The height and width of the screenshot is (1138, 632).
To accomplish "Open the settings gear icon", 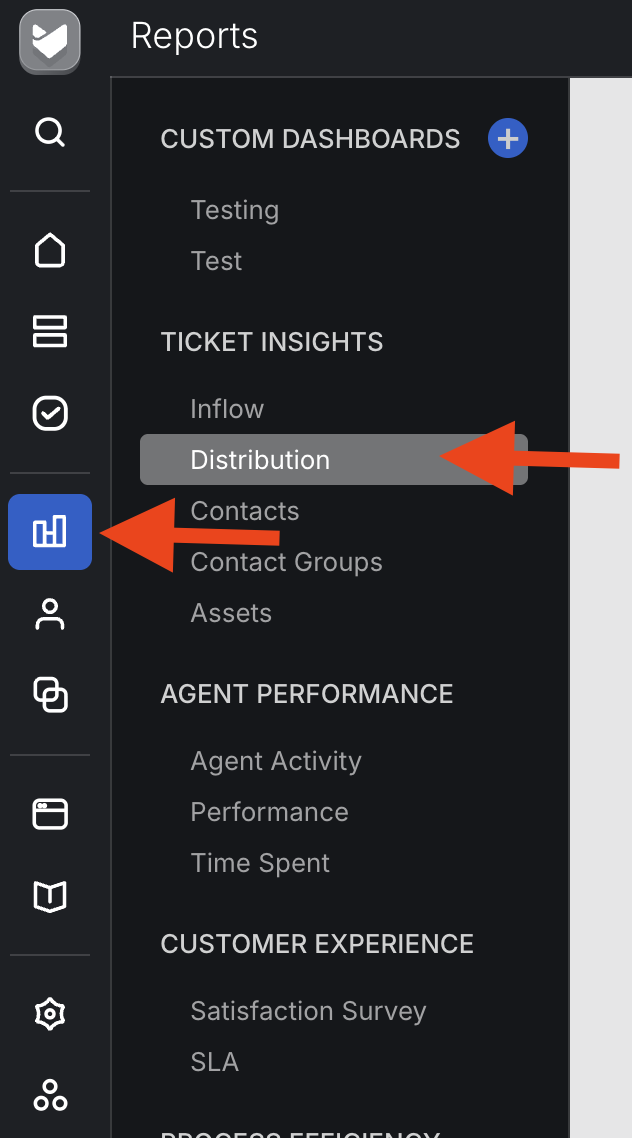I will point(50,1014).
